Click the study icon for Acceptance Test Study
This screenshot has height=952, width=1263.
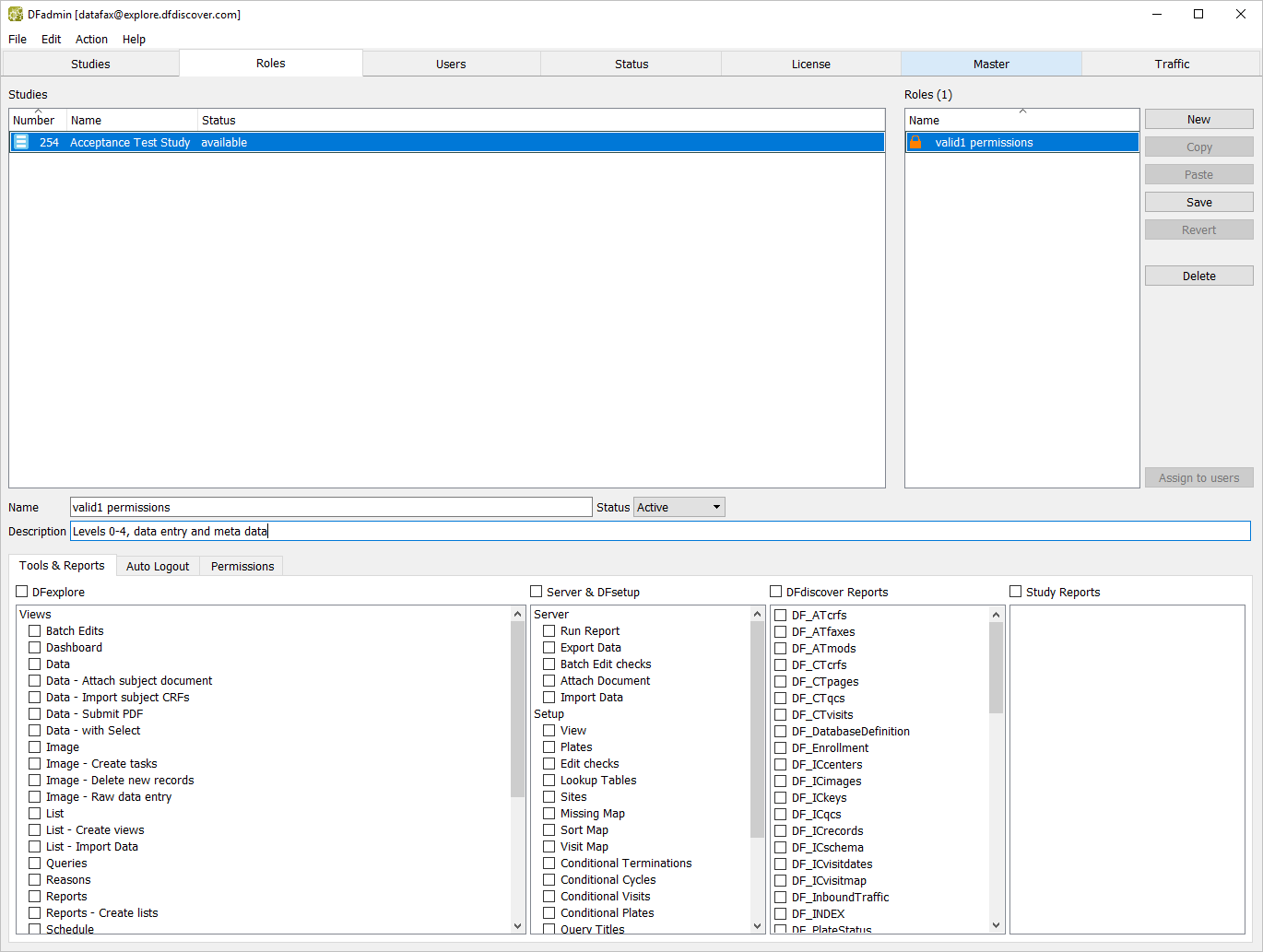tap(21, 142)
